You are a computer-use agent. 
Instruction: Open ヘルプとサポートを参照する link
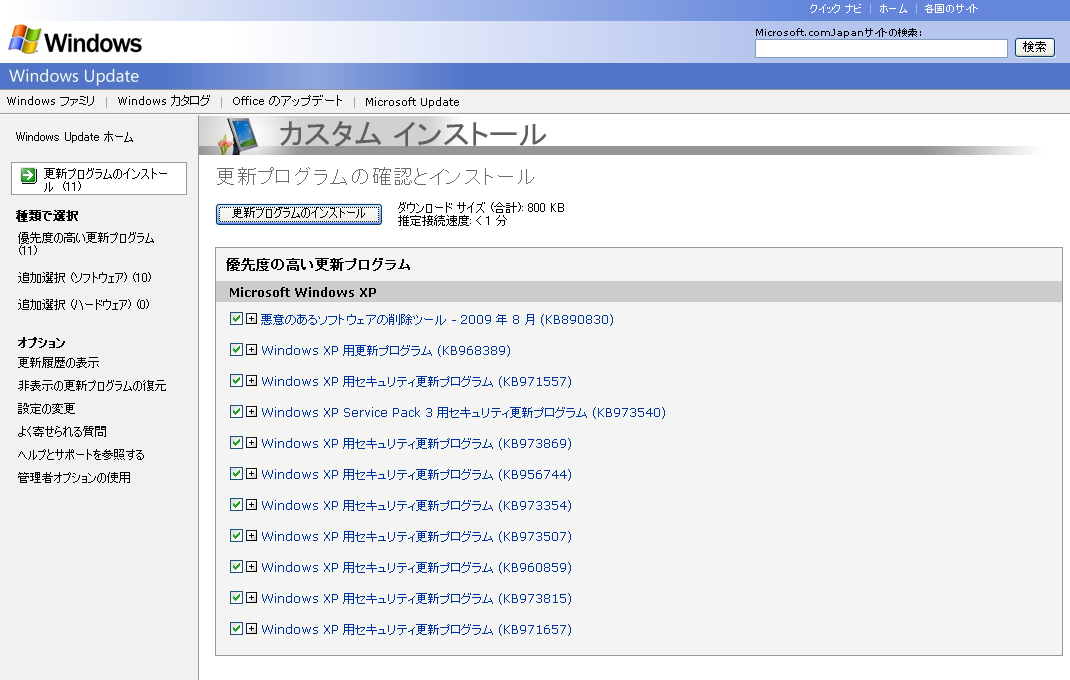pos(81,455)
